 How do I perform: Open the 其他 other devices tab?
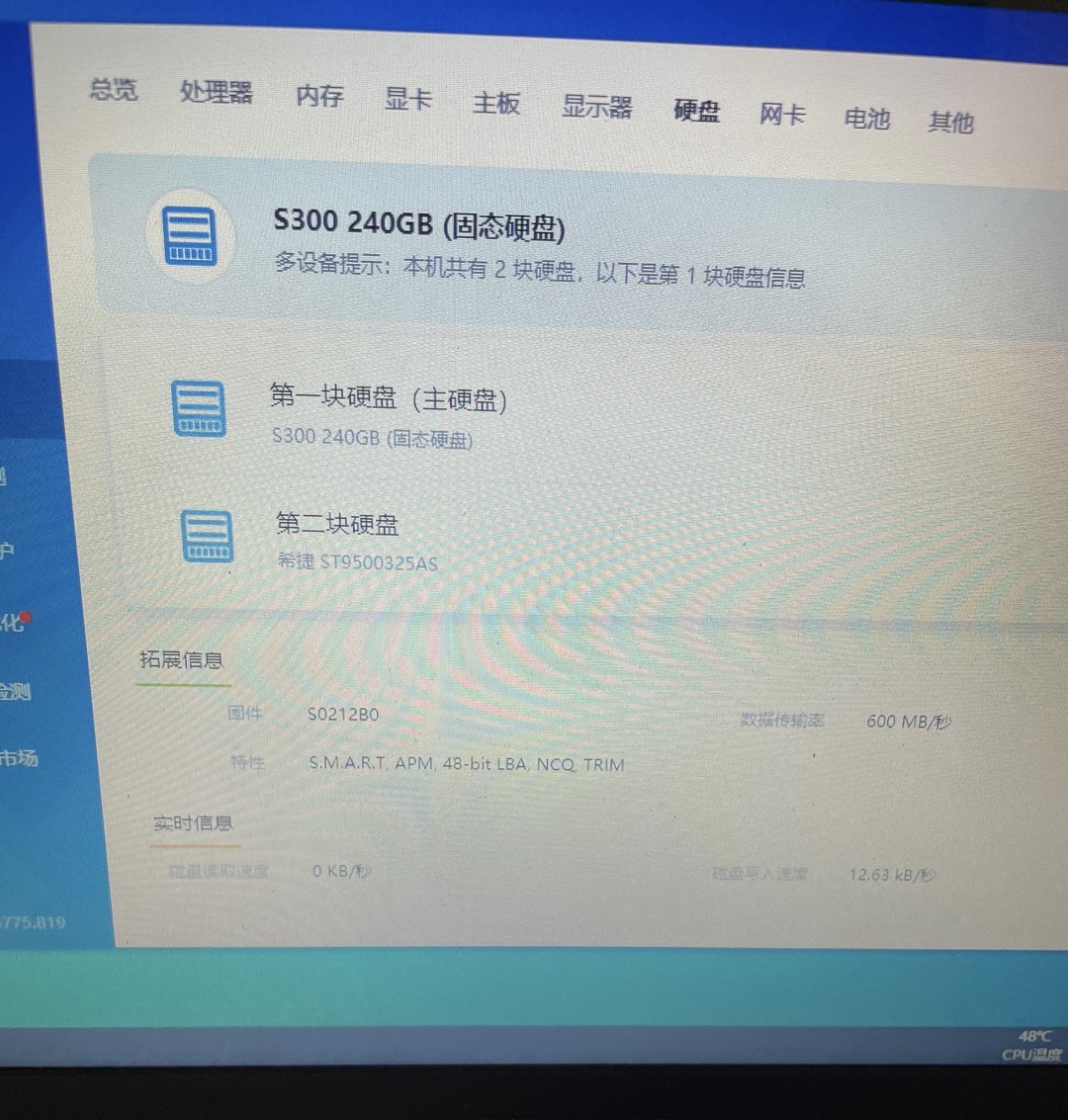pyautogui.click(x=950, y=123)
